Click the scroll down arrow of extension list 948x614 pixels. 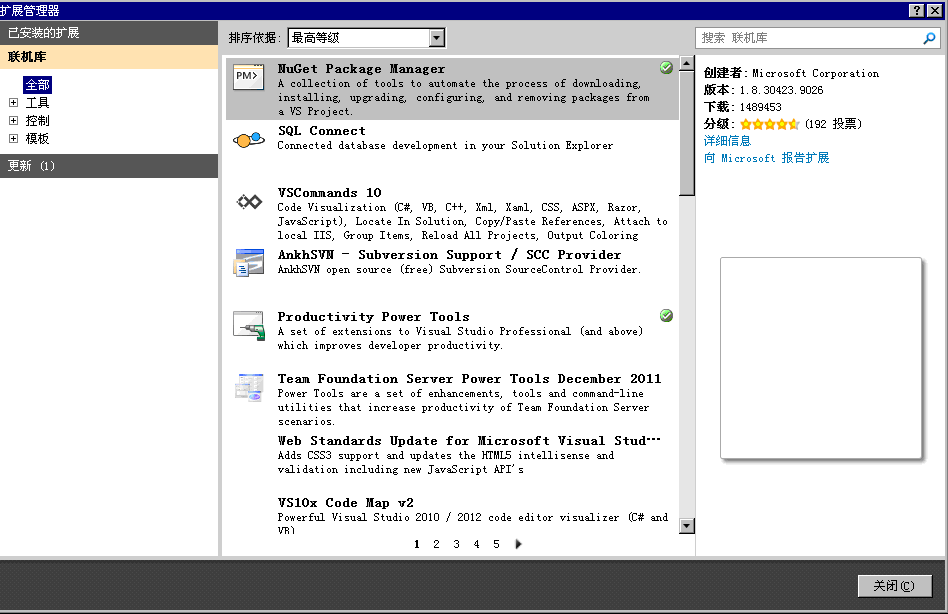click(686, 526)
